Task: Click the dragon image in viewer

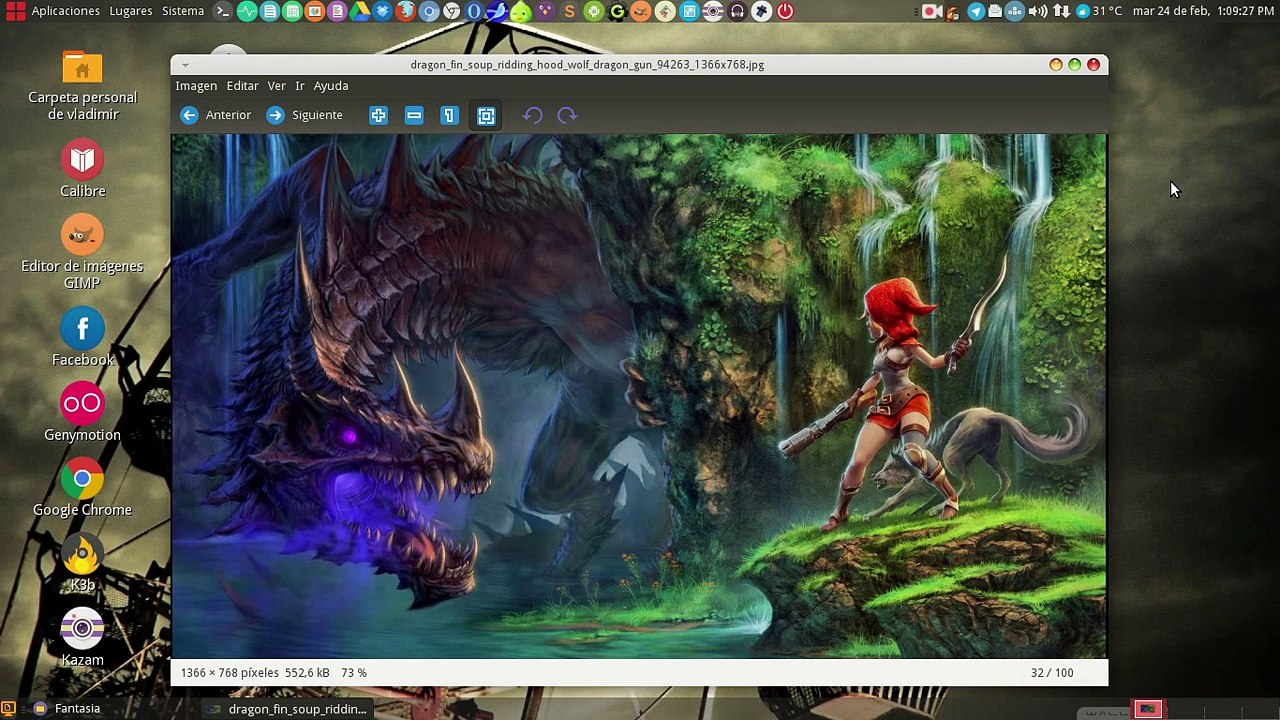Action: [x=639, y=396]
